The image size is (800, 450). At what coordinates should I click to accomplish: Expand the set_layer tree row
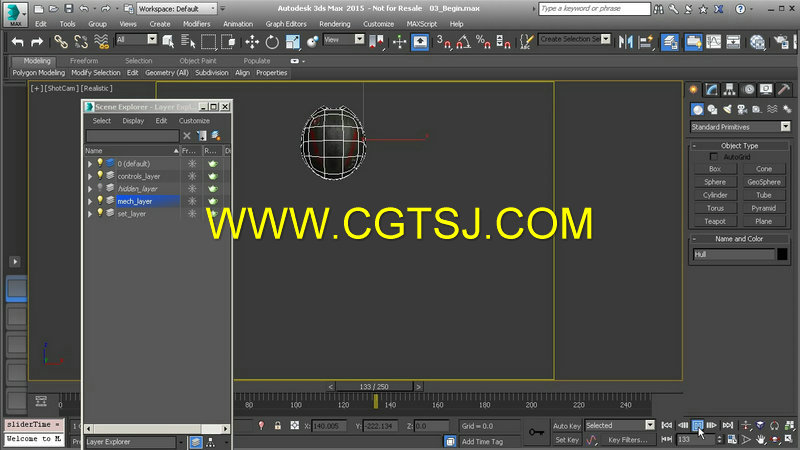pyautogui.click(x=90, y=214)
